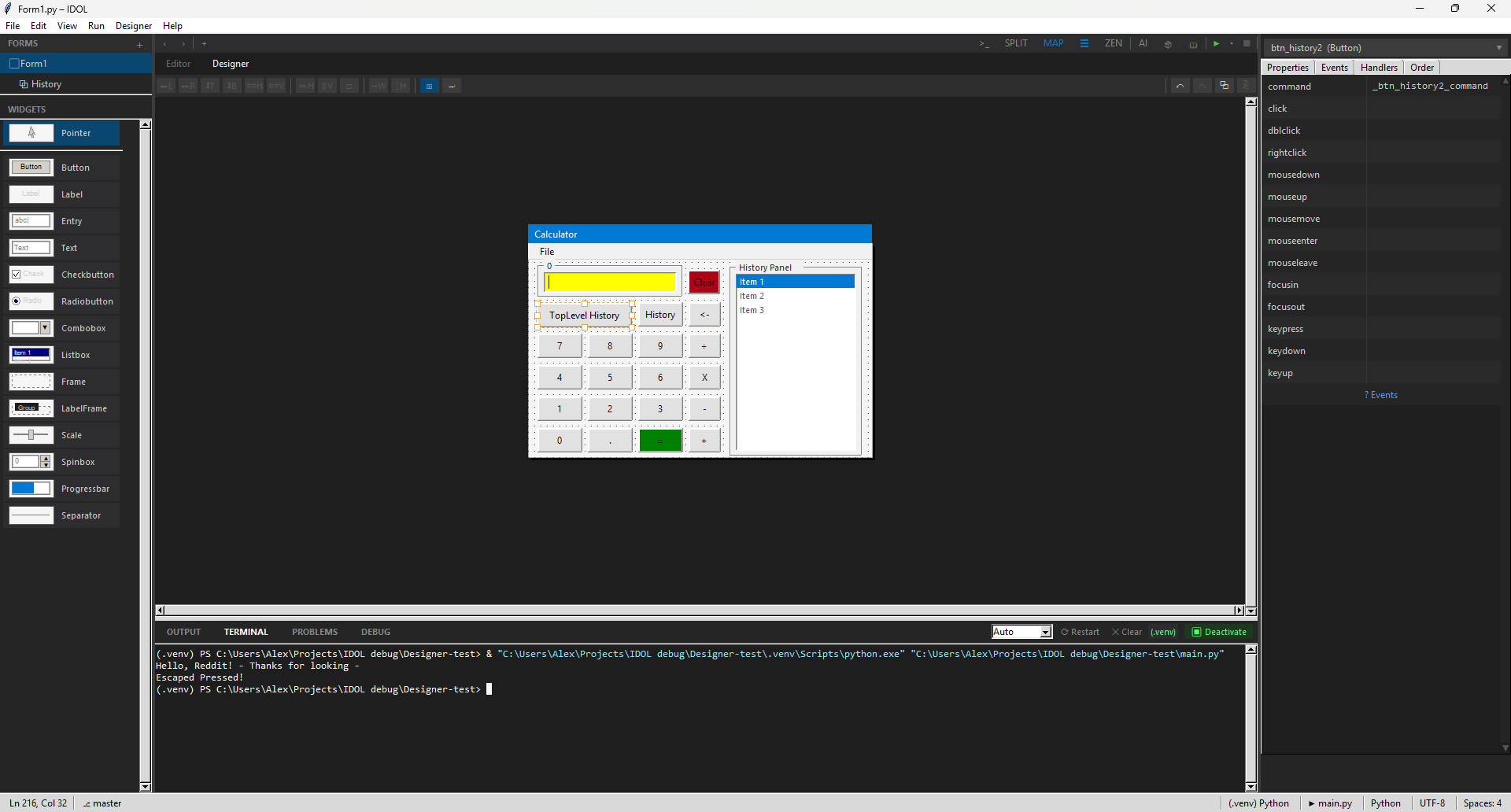The width and height of the screenshot is (1511, 812).
Task: Click the Align Bottom (B) toolbar icon
Action: tap(232, 86)
